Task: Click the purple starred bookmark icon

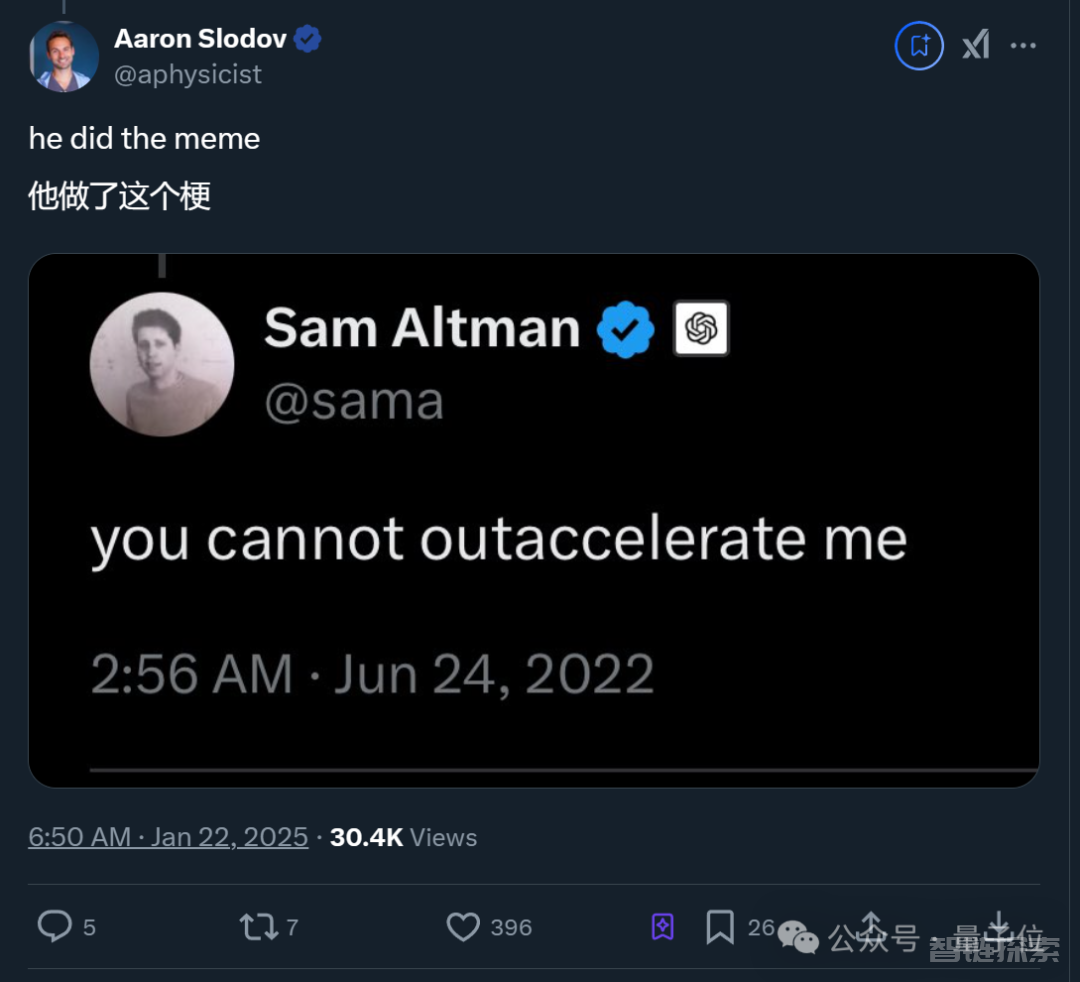Action: click(663, 927)
